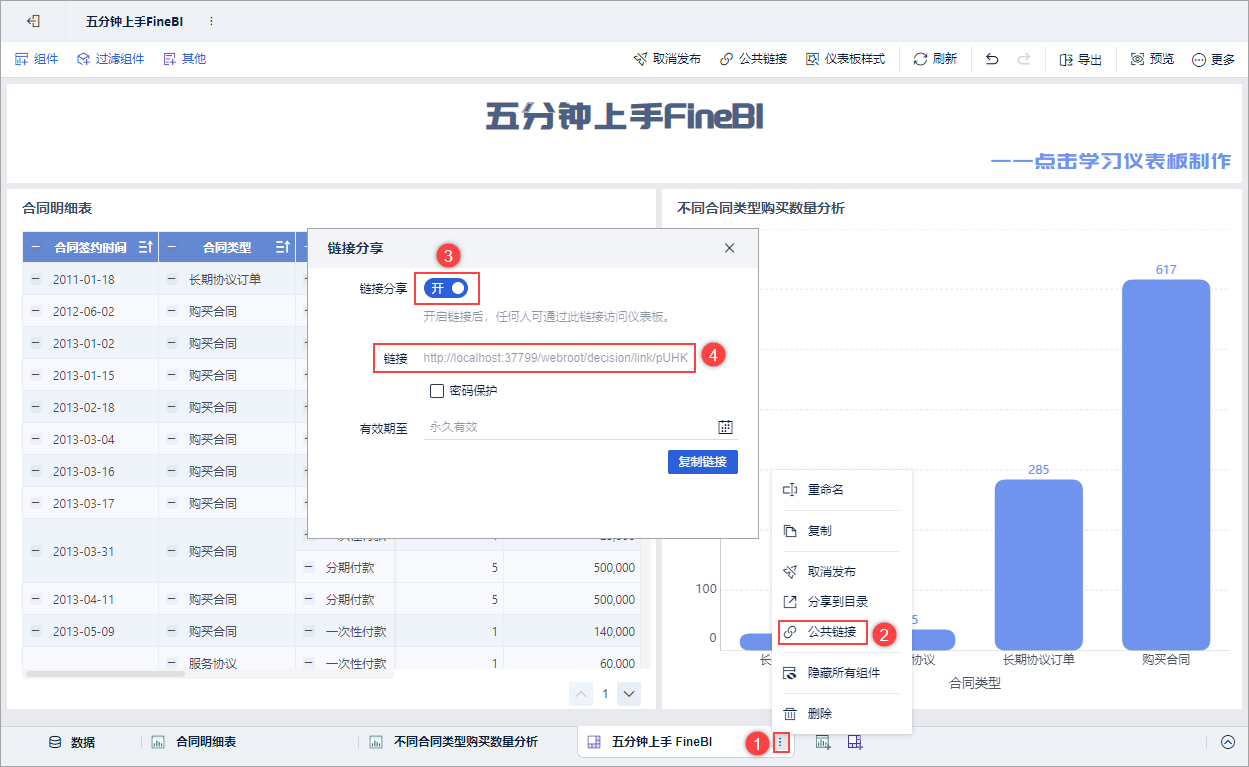Image resolution: width=1249 pixels, height=767 pixels.
Task: Open the 其他 components tool
Action: click(184, 59)
